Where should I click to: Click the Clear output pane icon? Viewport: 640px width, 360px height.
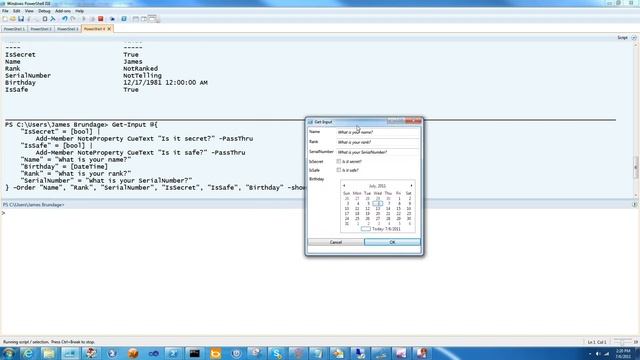click(53, 19)
